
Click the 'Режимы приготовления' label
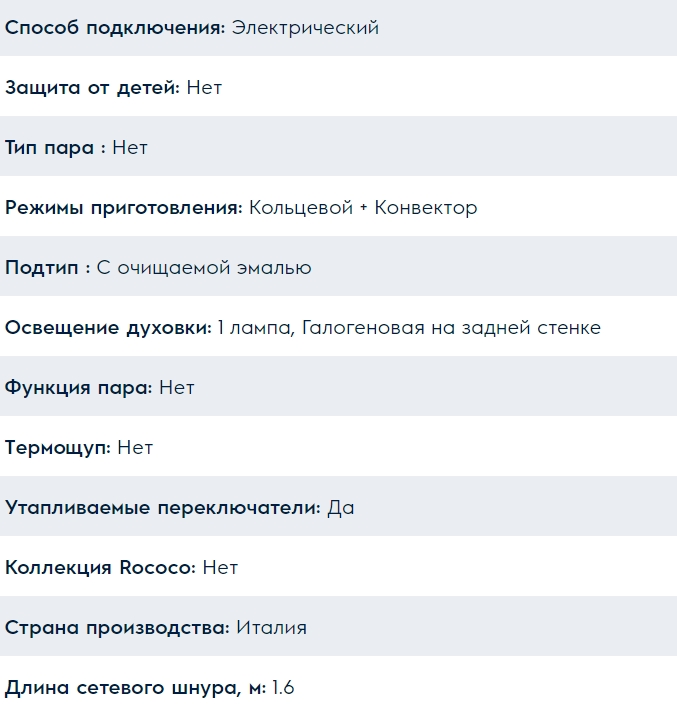(124, 208)
